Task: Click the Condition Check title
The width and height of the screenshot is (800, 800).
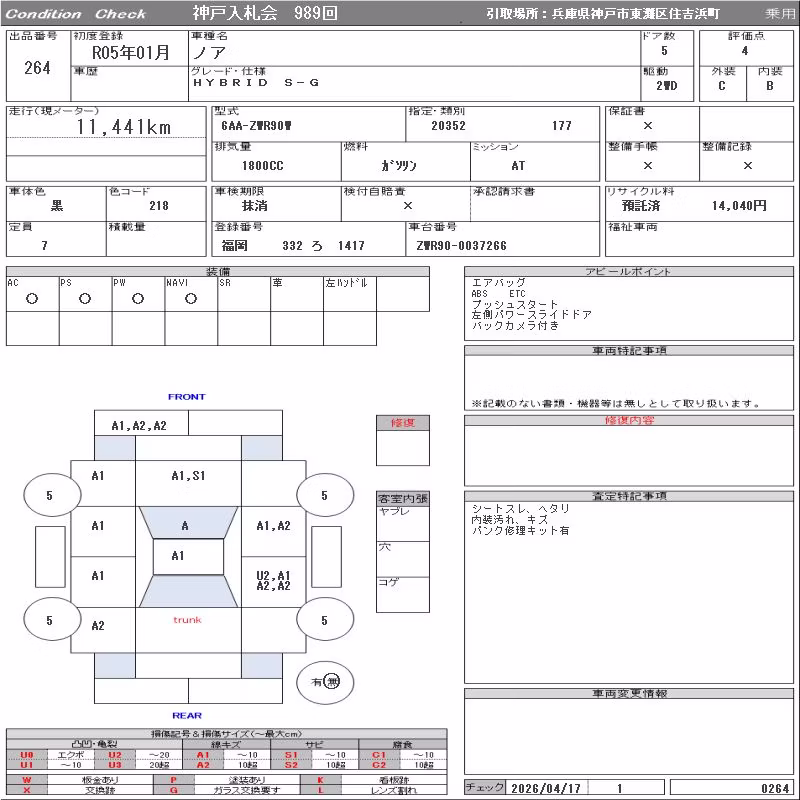Action: [76, 14]
